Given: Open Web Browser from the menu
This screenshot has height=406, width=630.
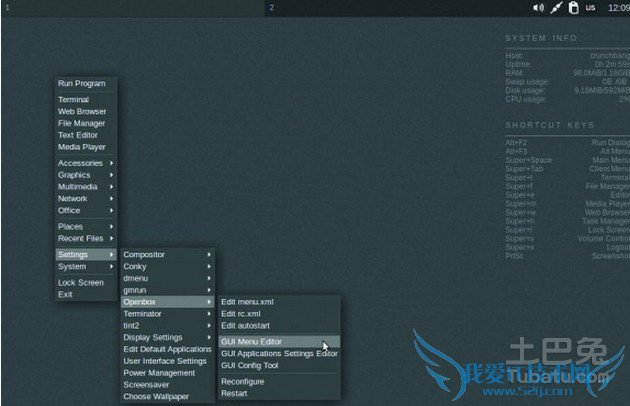Looking at the screenshot, I should click(86, 111).
